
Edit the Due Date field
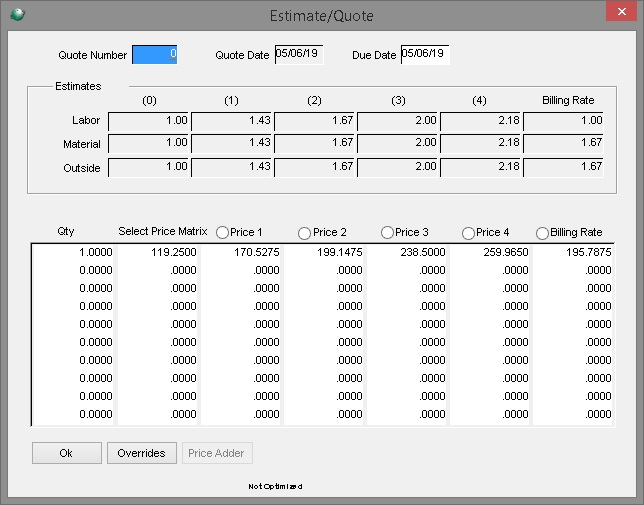point(425,54)
